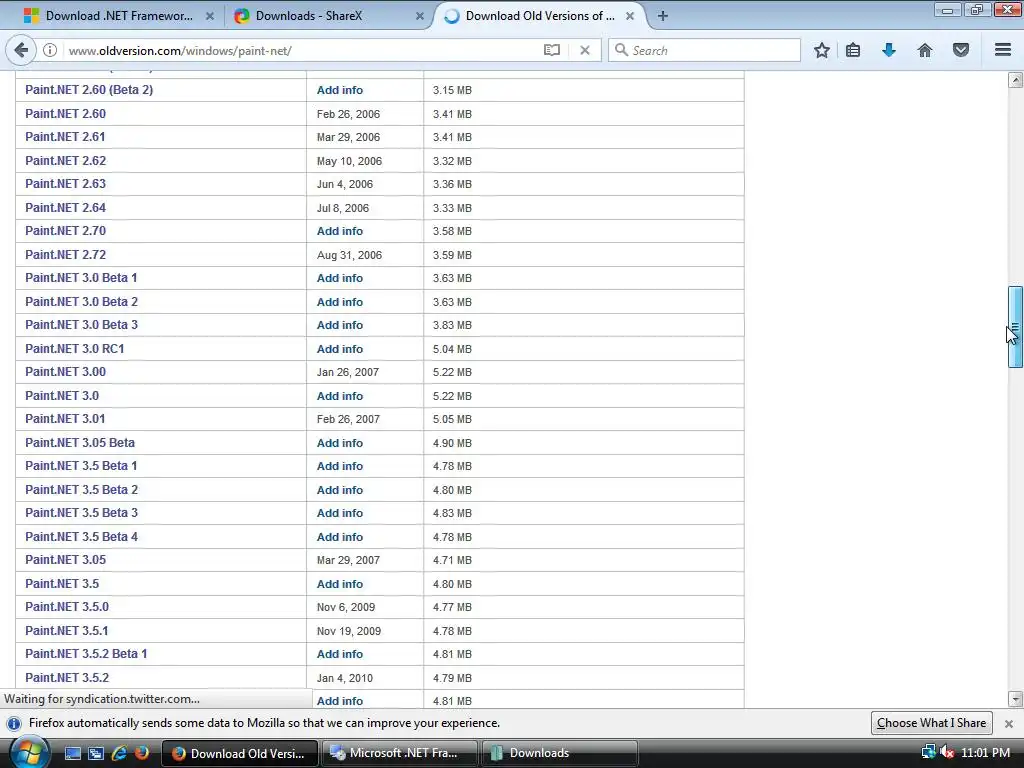
Task: Launch Internet Explorer from quick launch
Action: (x=119, y=753)
